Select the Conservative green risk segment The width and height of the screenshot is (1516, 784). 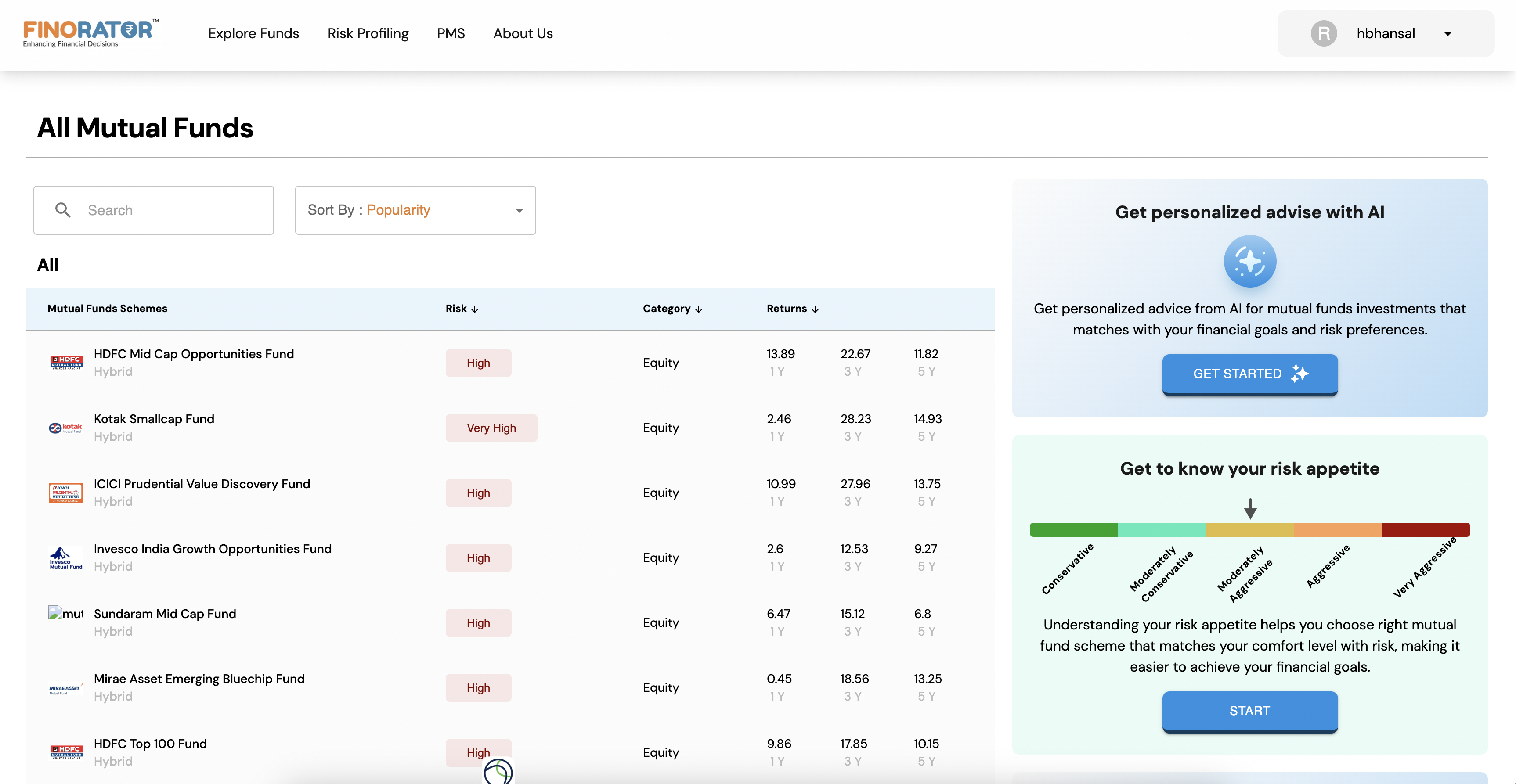pyautogui.click(x=1073, y=529)
